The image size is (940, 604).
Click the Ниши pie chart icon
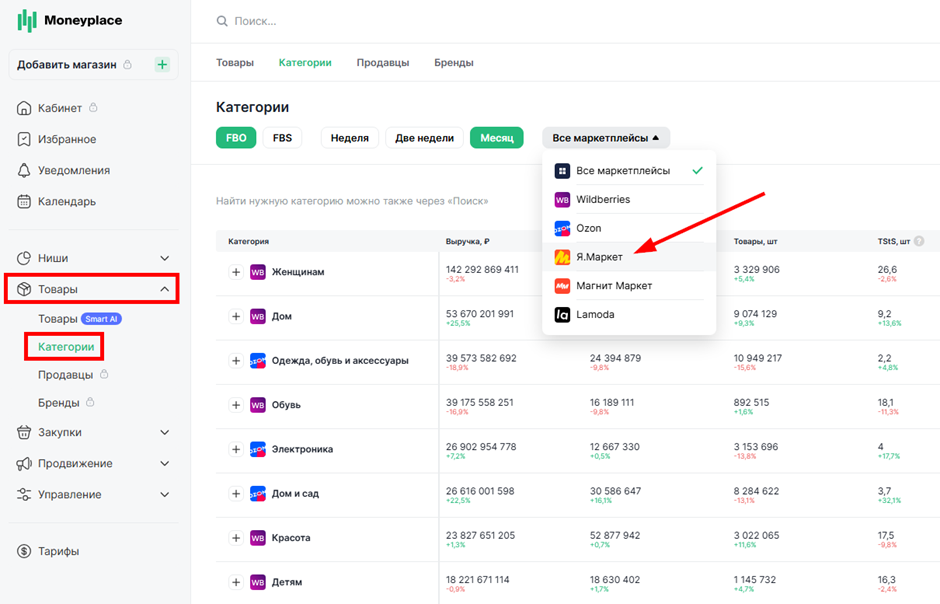click(24, 258)
